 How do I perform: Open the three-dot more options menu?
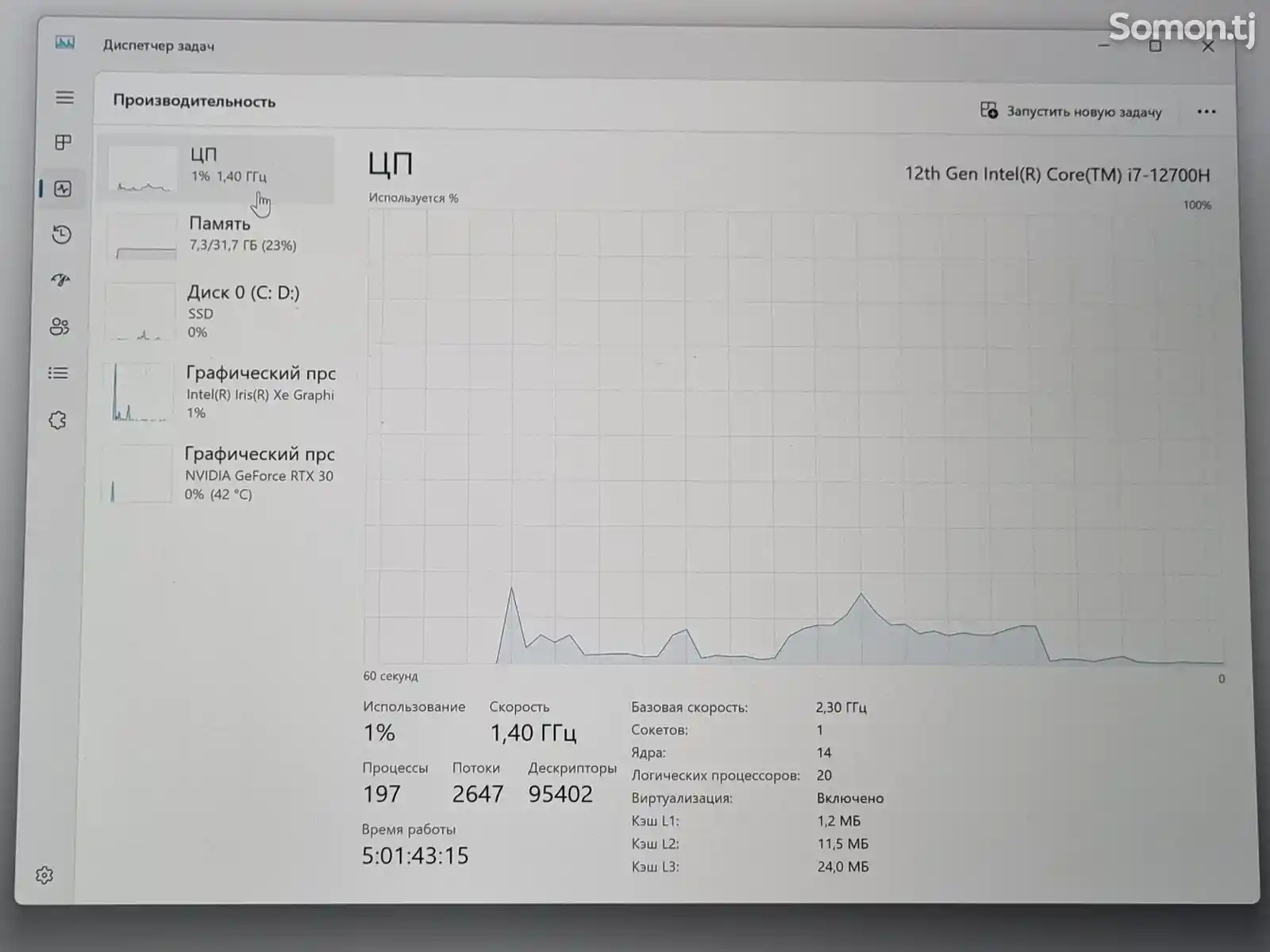tap(1206, 112)
